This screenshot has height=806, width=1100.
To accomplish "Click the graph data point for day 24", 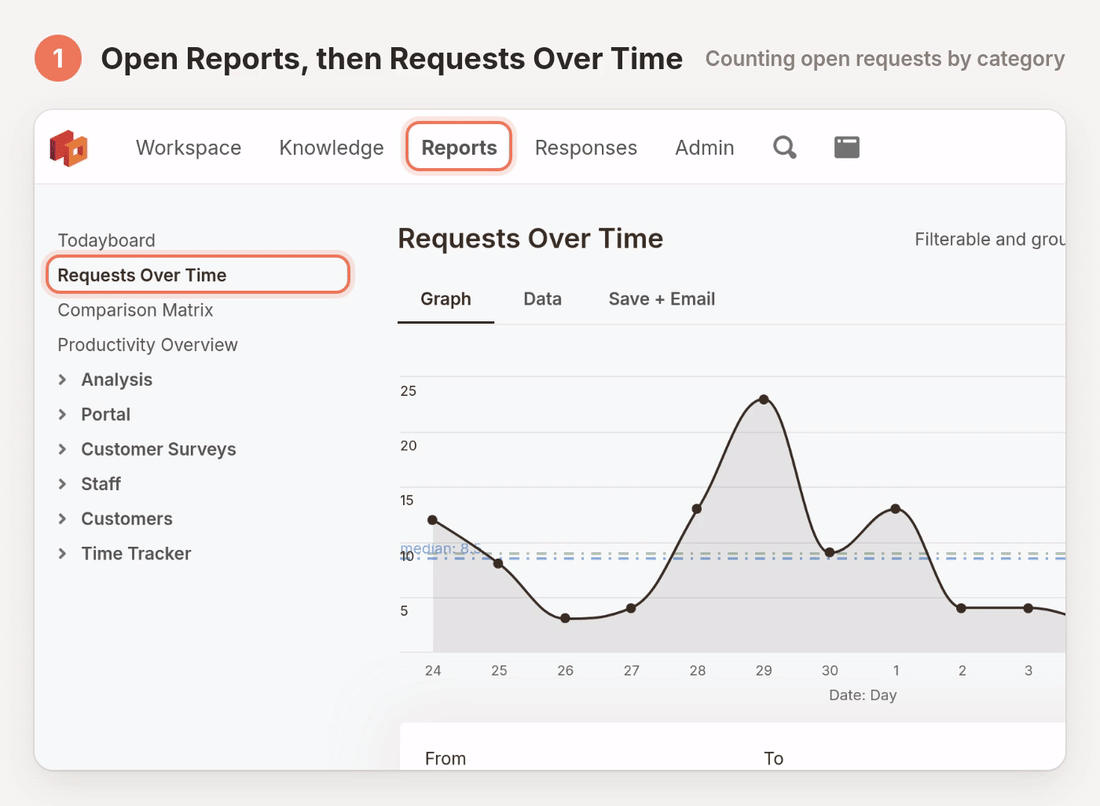I will click(x=433, y=520).
